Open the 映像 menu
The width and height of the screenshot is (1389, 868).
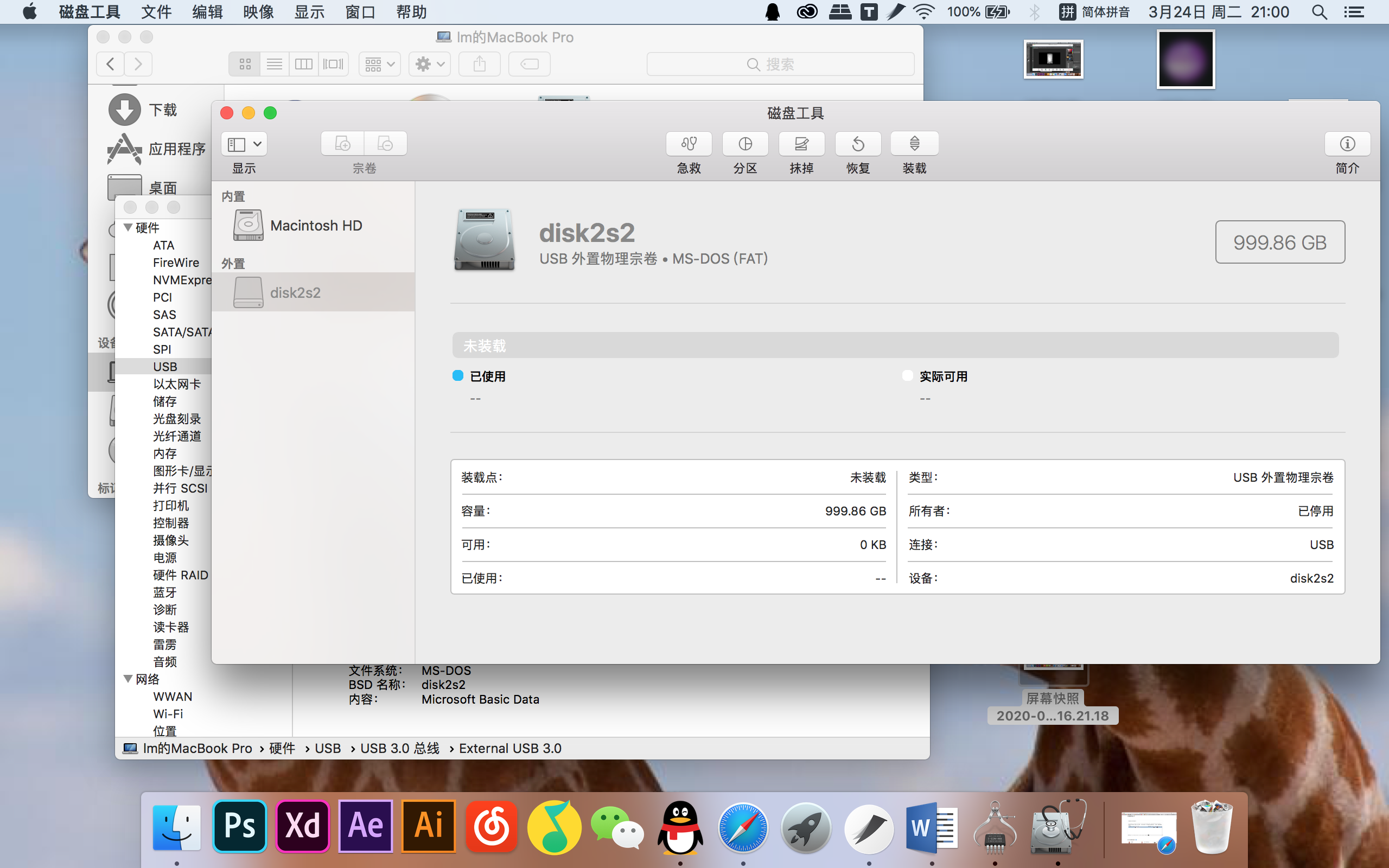coord(258,12)
